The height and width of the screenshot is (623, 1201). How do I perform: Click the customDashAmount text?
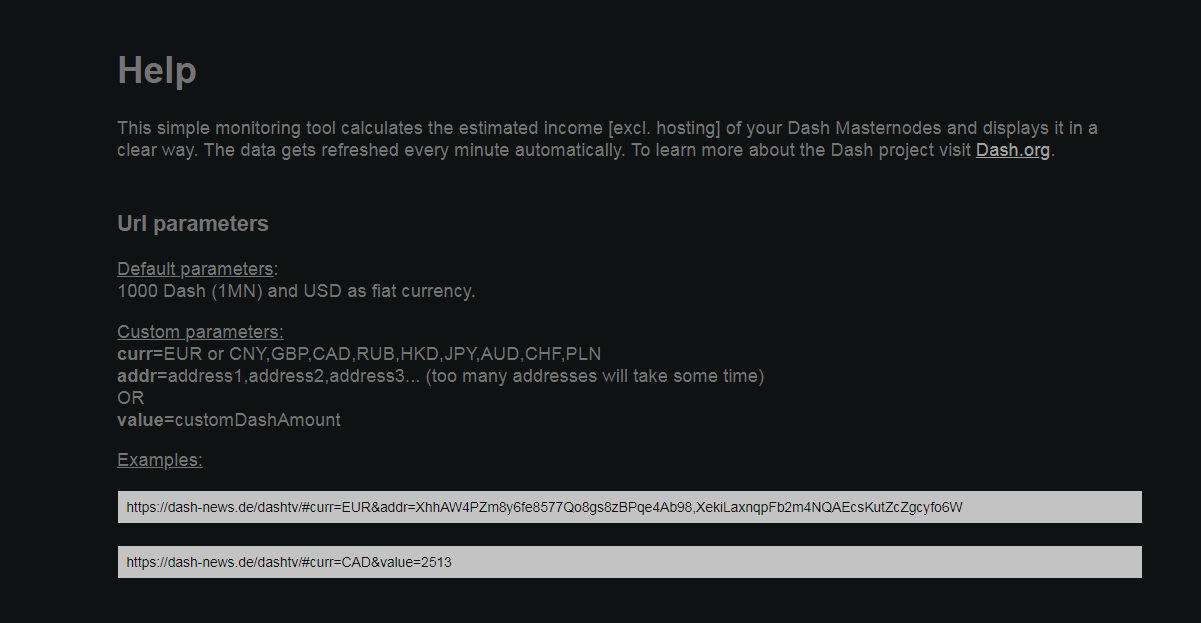(x=258, y=420)
